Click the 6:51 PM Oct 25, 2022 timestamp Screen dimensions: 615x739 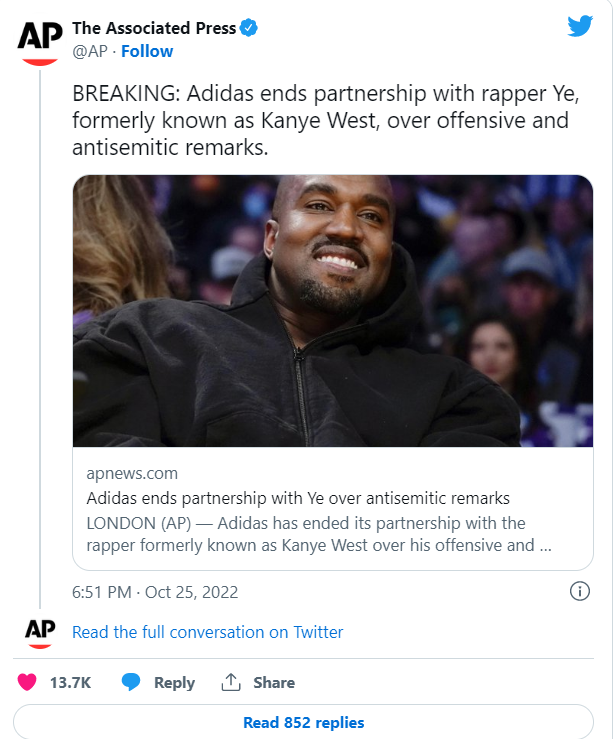pos(155,592)
